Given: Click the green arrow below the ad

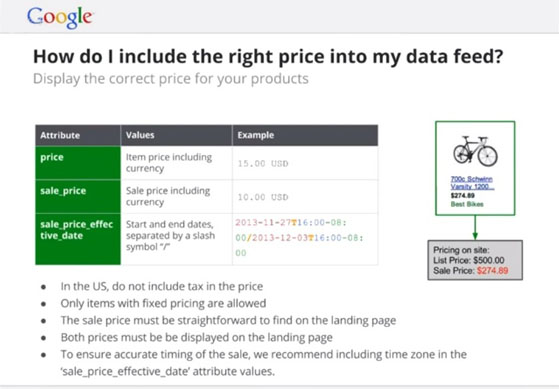Looking at the screenshot, I should pyautogui.click(x=475, y=227).
